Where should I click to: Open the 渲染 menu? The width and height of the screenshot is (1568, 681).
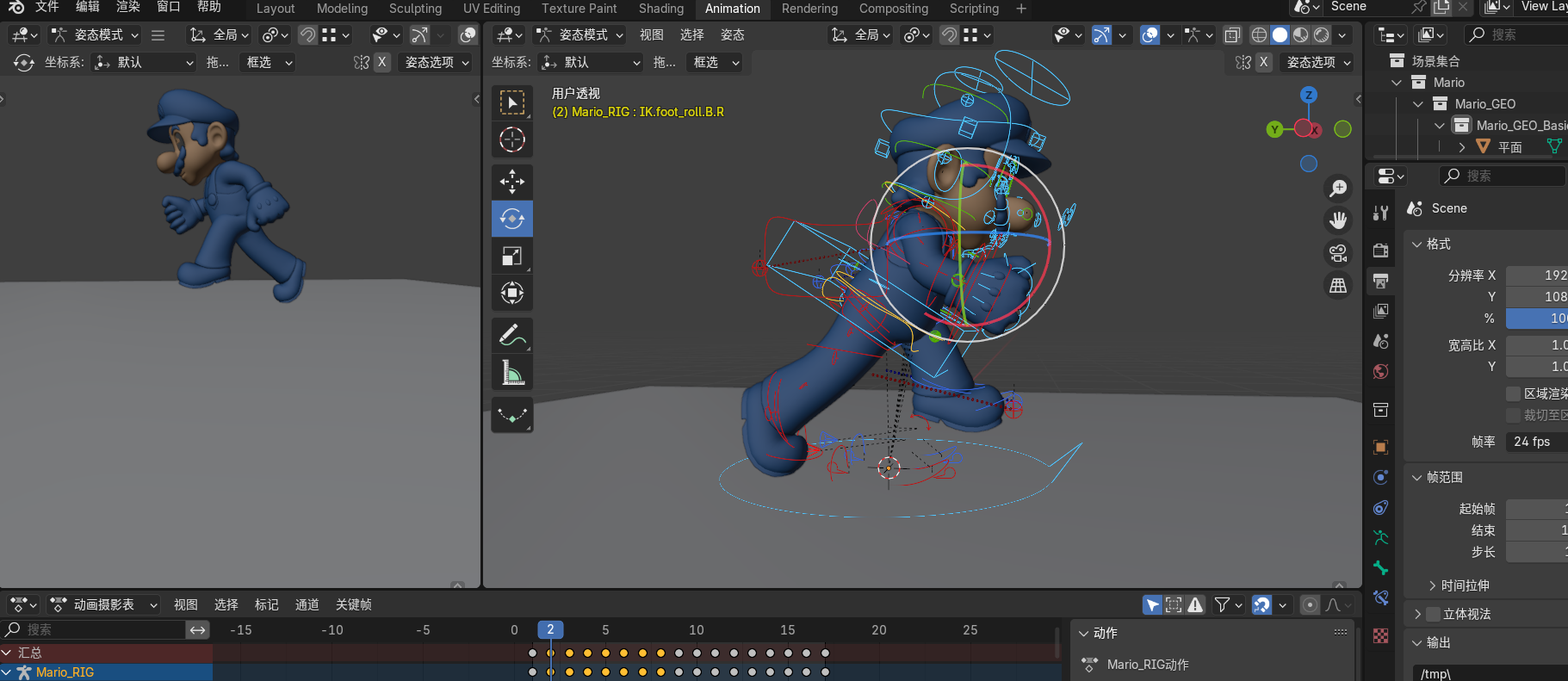tap(128, 7)
